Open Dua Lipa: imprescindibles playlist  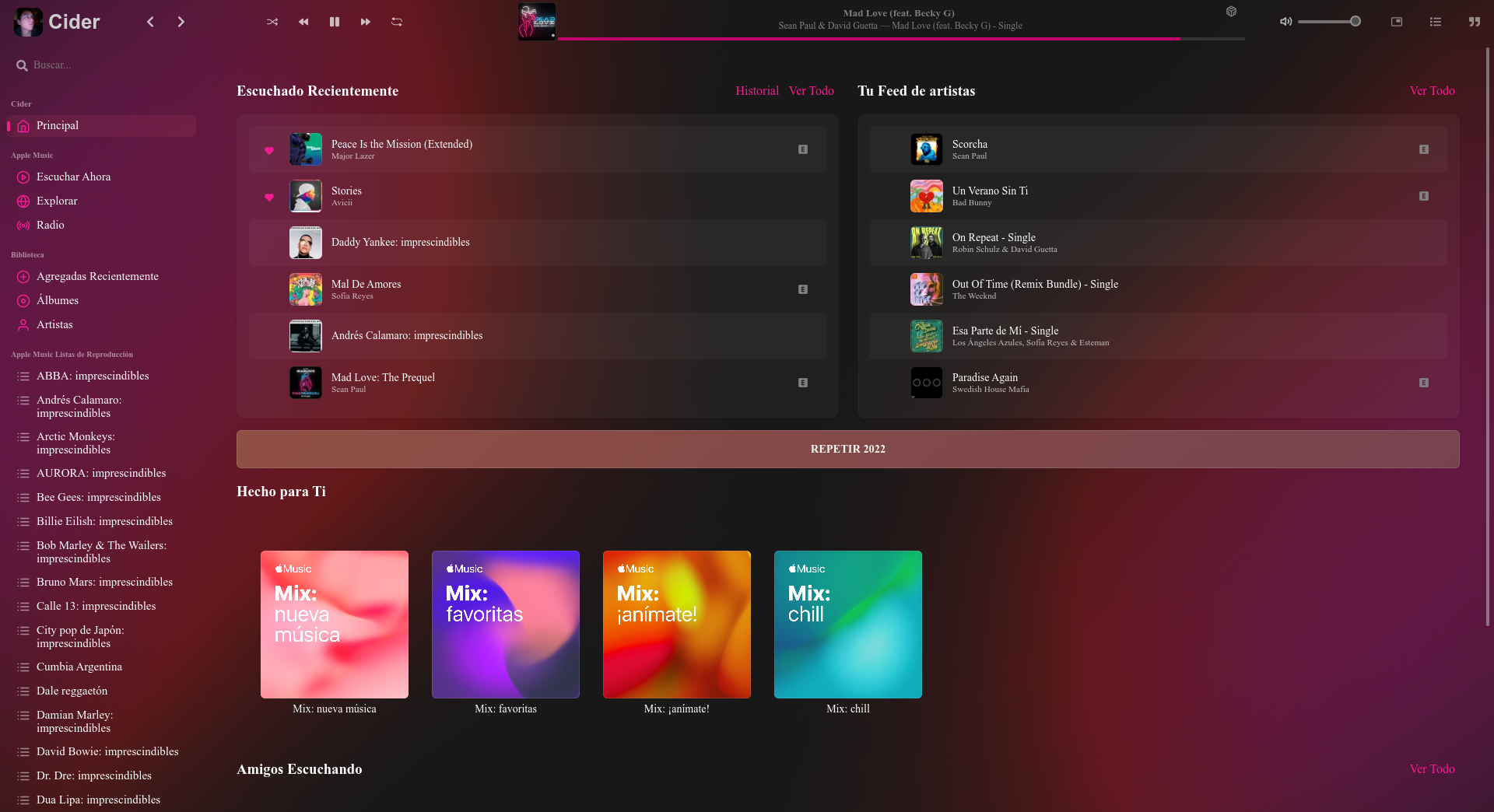[x=101, y=800]
